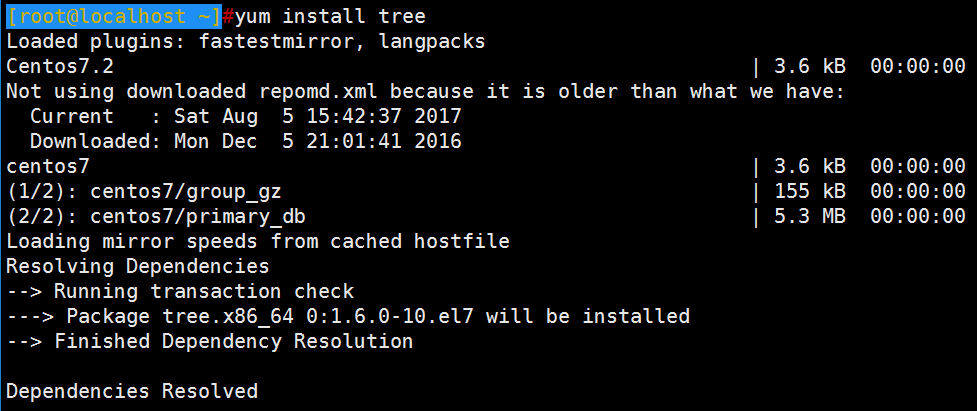Click "--> Finished Dependency Resolution" line
Viewport: 977px width, 411px height.
tap(209, 341)
